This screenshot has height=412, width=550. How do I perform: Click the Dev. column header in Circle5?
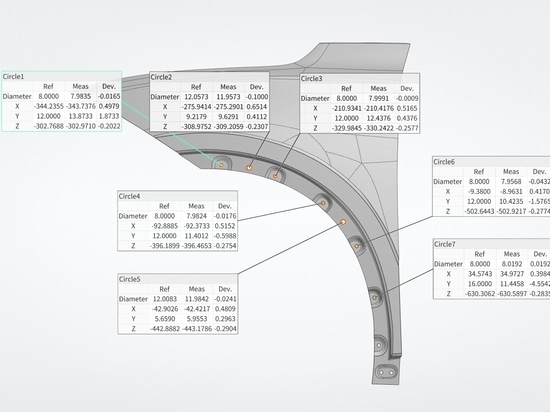(x=225, y=289)
